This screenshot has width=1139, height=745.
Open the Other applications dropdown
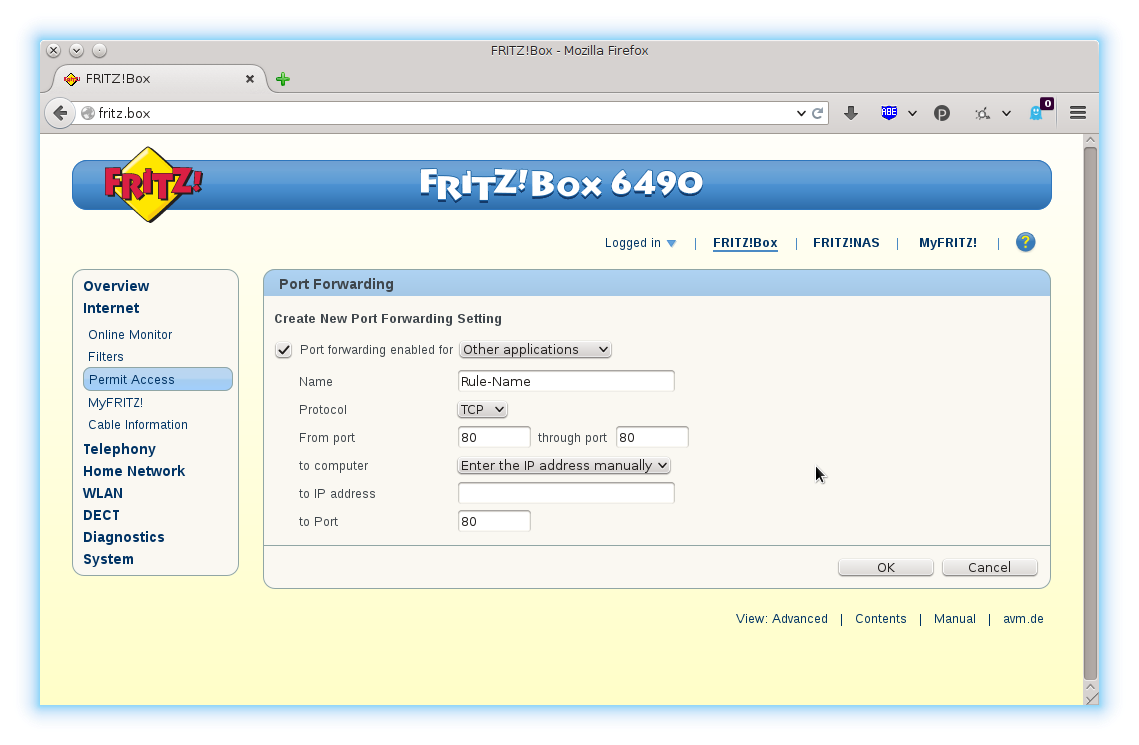click(535, 349)
